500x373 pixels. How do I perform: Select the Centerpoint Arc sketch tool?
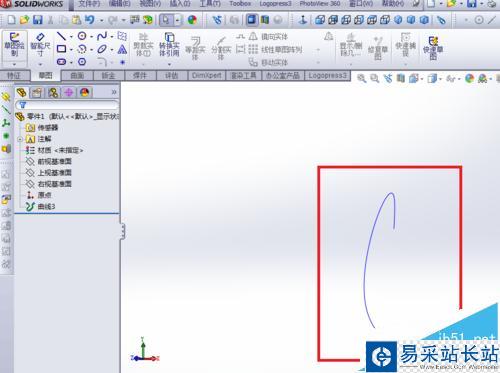coord(82,49)
